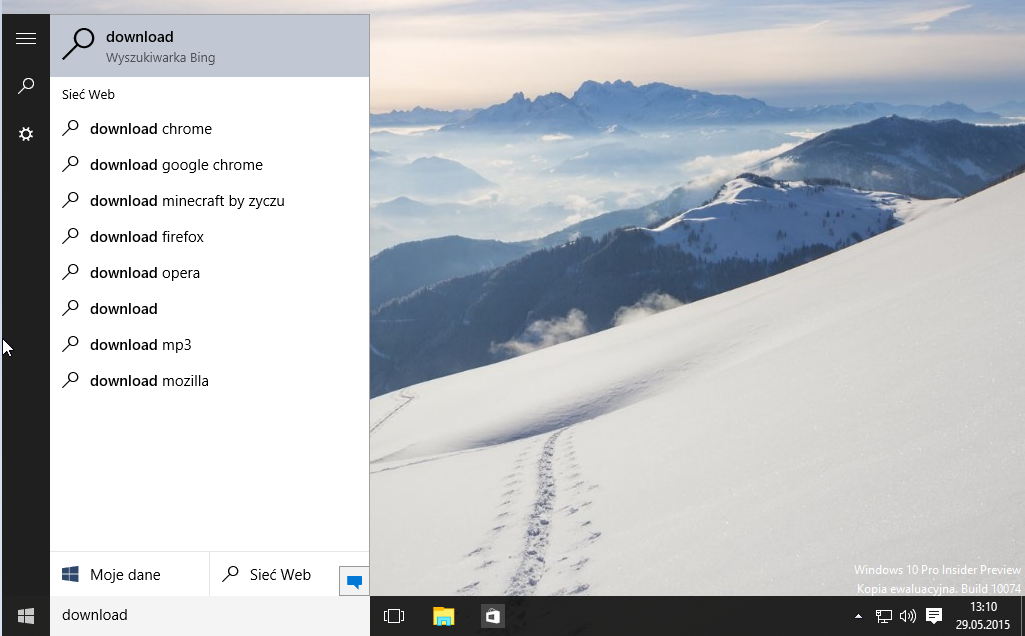Pick 'download minecraft by zyczu' suggestion
The height and width of the screenshot is (636, 1025).
pyautogui.click(x=210, y=201)
